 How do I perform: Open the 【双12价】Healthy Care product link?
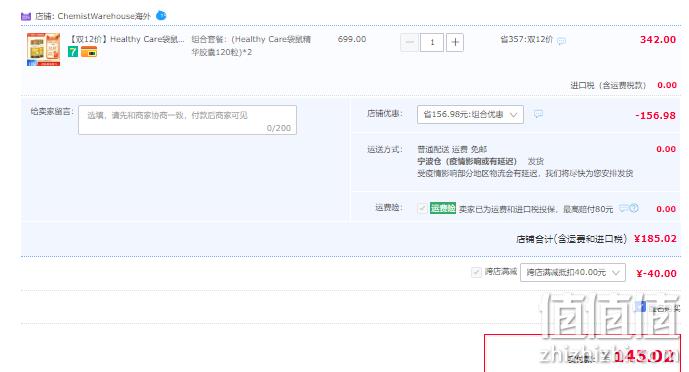pyautogui.click(x=126, y=39)
